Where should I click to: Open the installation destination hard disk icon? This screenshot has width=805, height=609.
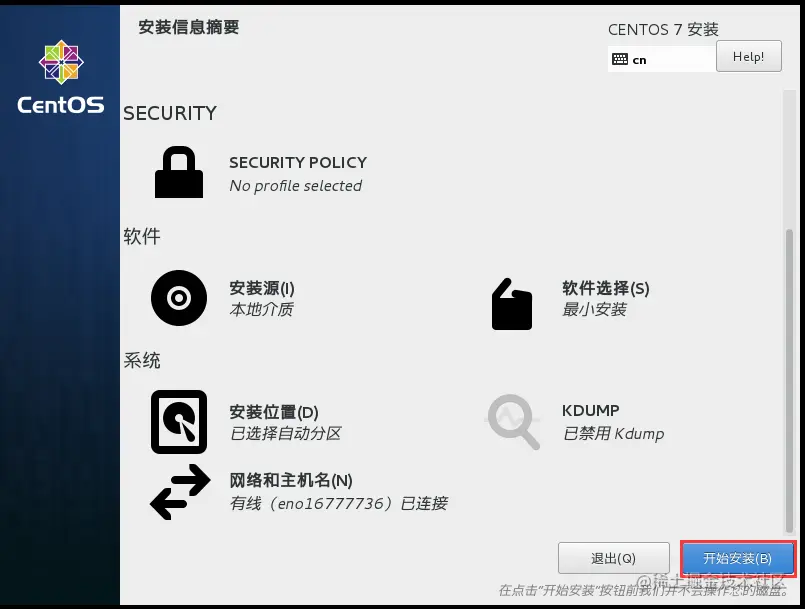tap(179, 422)
